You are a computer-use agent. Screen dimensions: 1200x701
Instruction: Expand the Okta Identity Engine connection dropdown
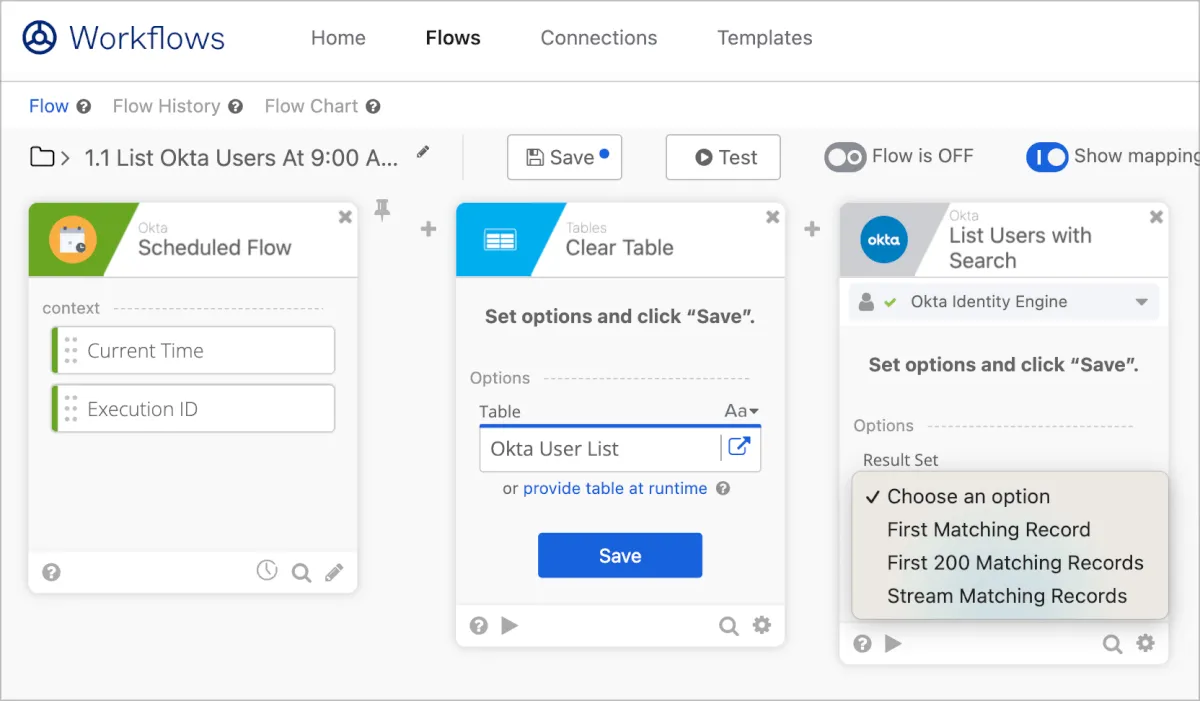click(x=1141, y=302)
